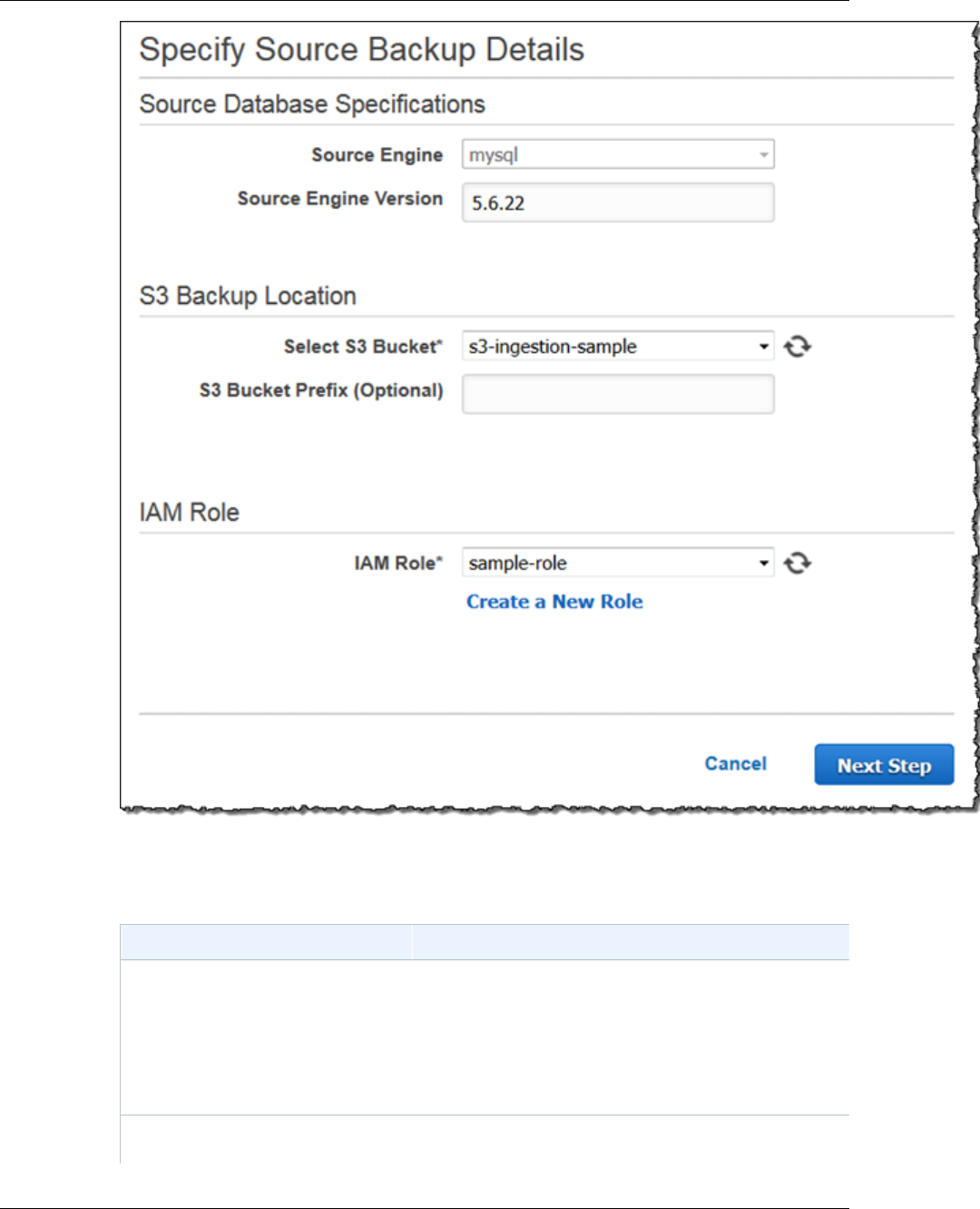The height and width of the screenshot is (1209, 980).
Task: Click the S3 Bucket Prefix (Optional) label
Action: click(x=321, y=390)
